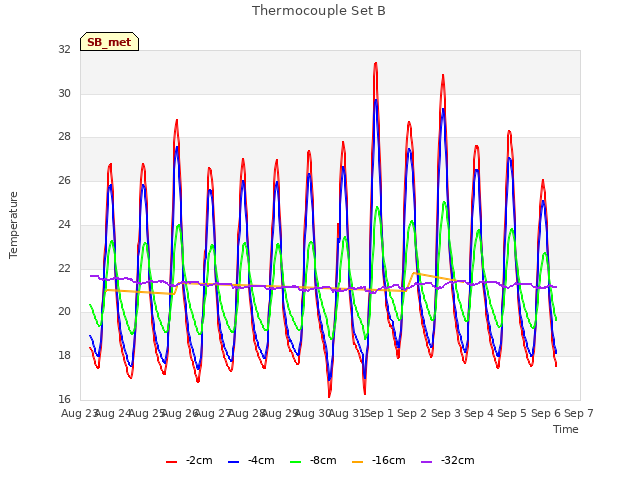Click the highest red -2cm peak on Sep 1
The height and width of the screenshot is (480, 640).
click(x=376, y=63)
